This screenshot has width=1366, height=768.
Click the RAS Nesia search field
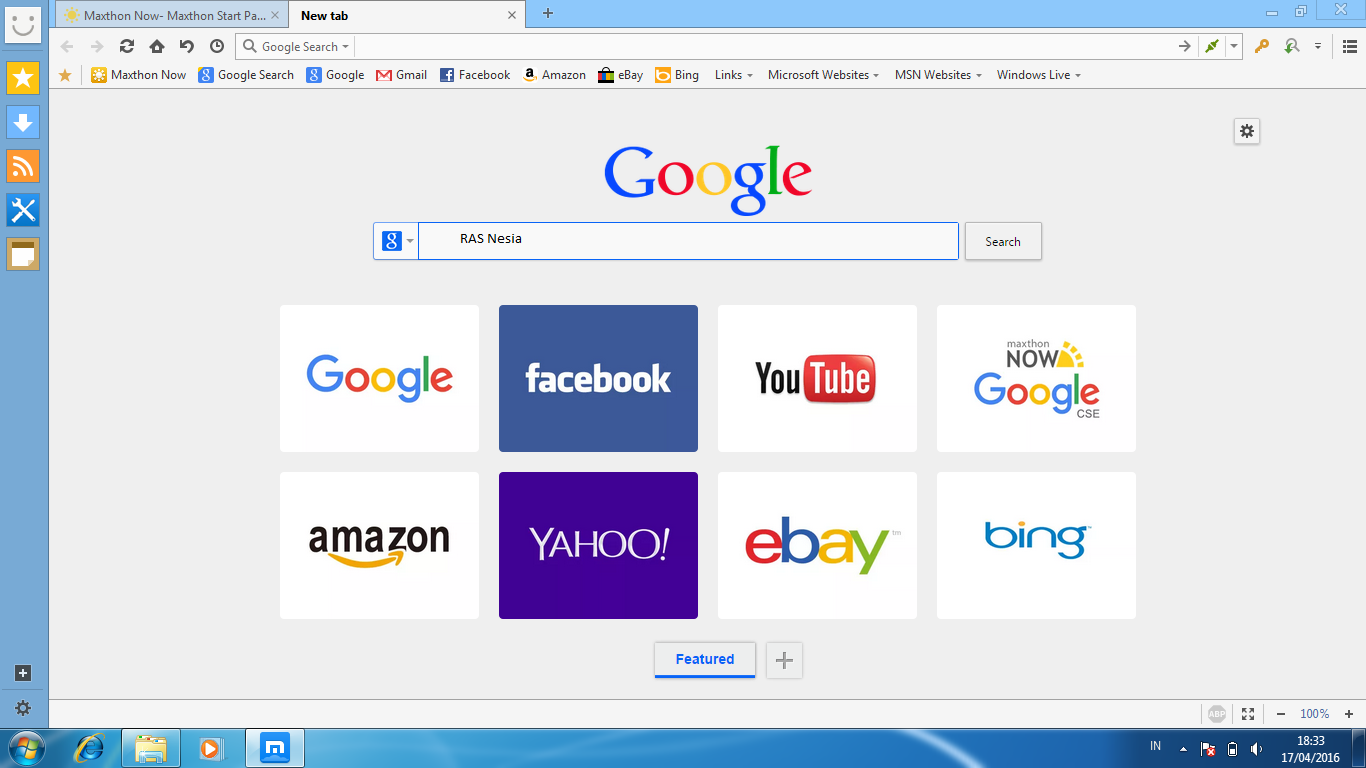point(688,241)
